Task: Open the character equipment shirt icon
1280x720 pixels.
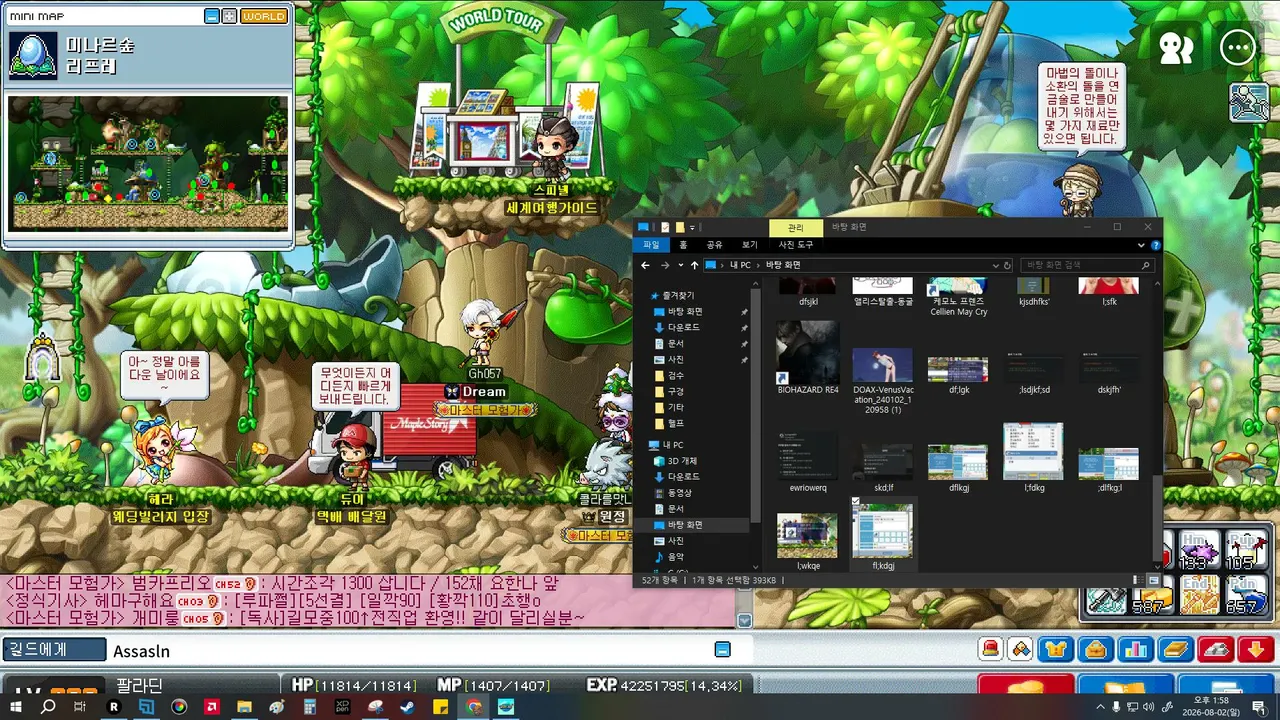Action: coord(1056,649)
